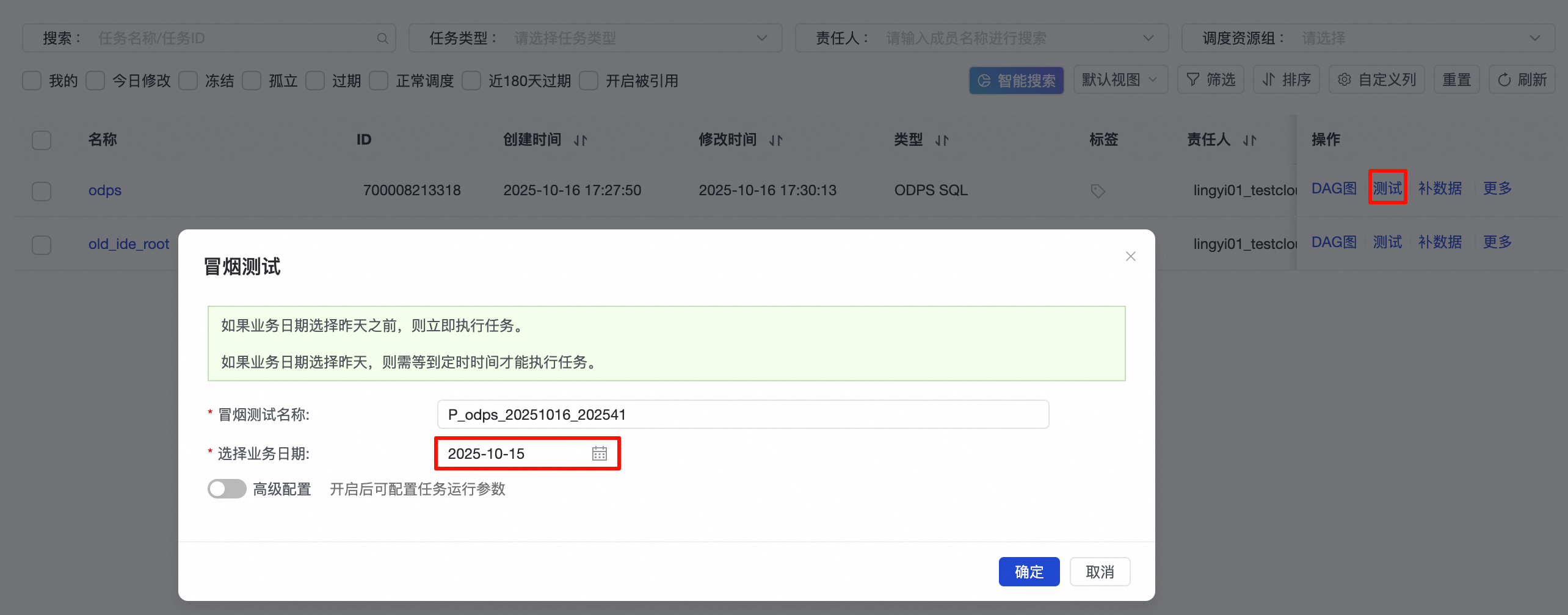Click 测试 for old_ide_root row
Screen dimensions: 1568x615
pos(1388,242)
